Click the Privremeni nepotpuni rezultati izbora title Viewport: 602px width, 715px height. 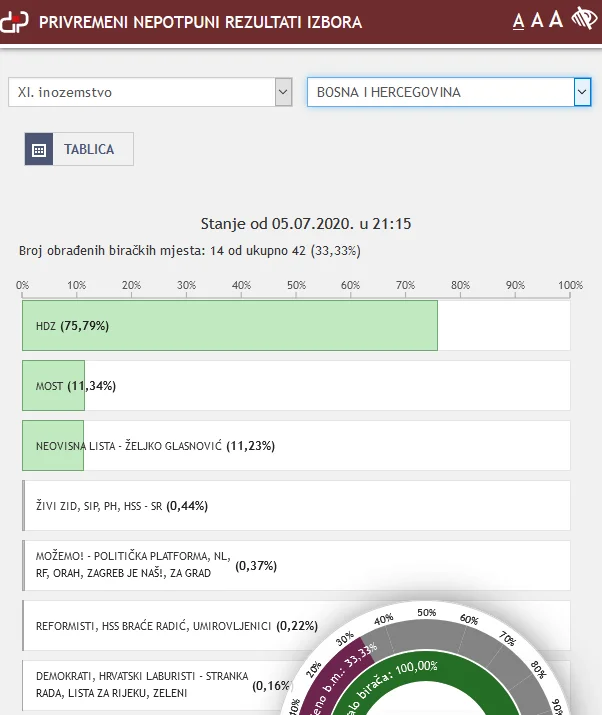click(x=200, y=21)
